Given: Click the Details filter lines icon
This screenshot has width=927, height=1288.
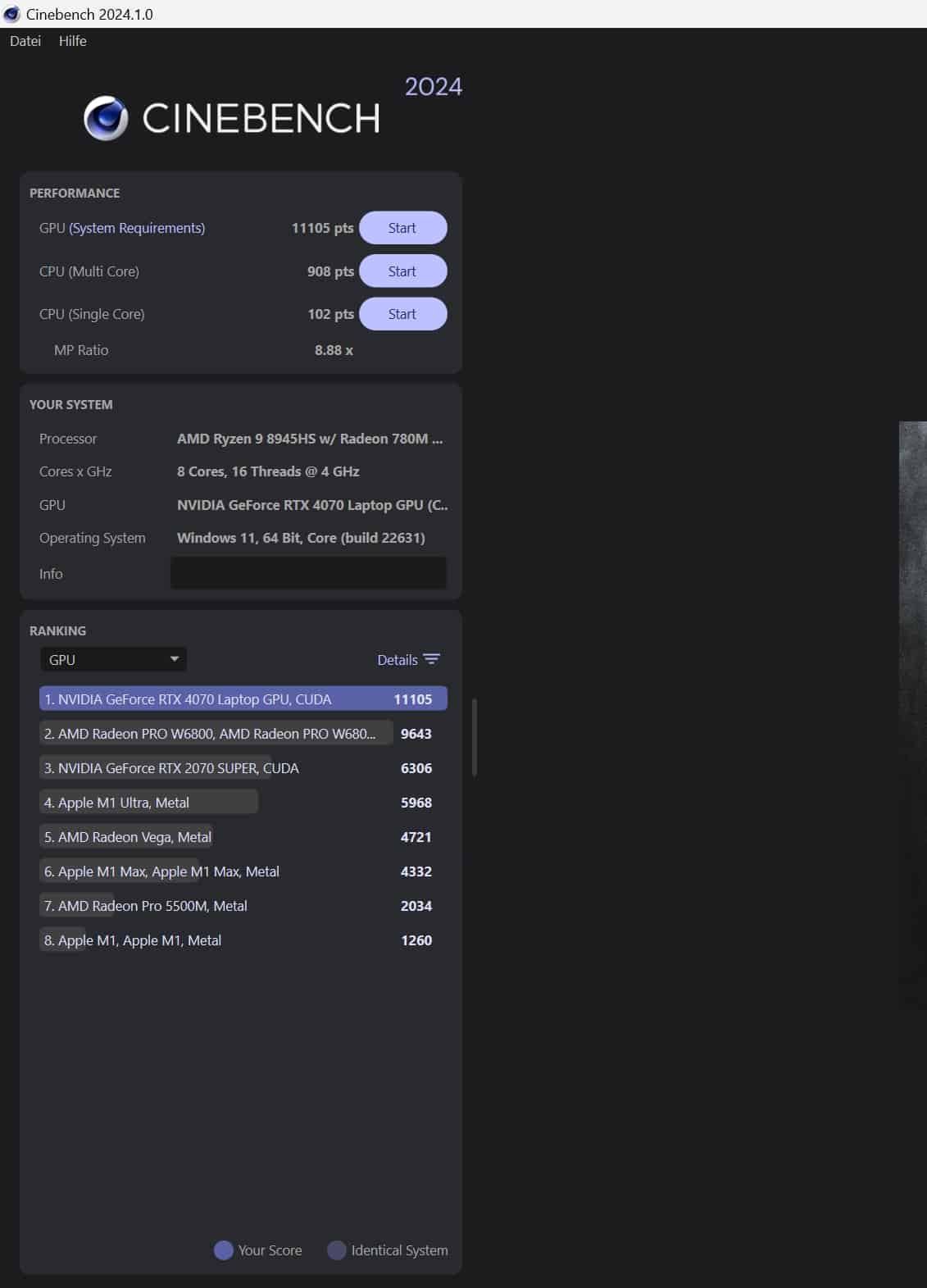Looking at the screenshot, I should [432, 659].
